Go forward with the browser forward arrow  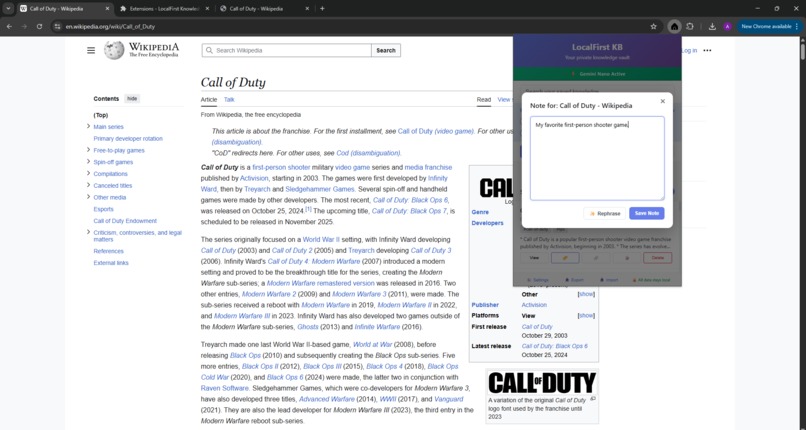click(24, 27)
